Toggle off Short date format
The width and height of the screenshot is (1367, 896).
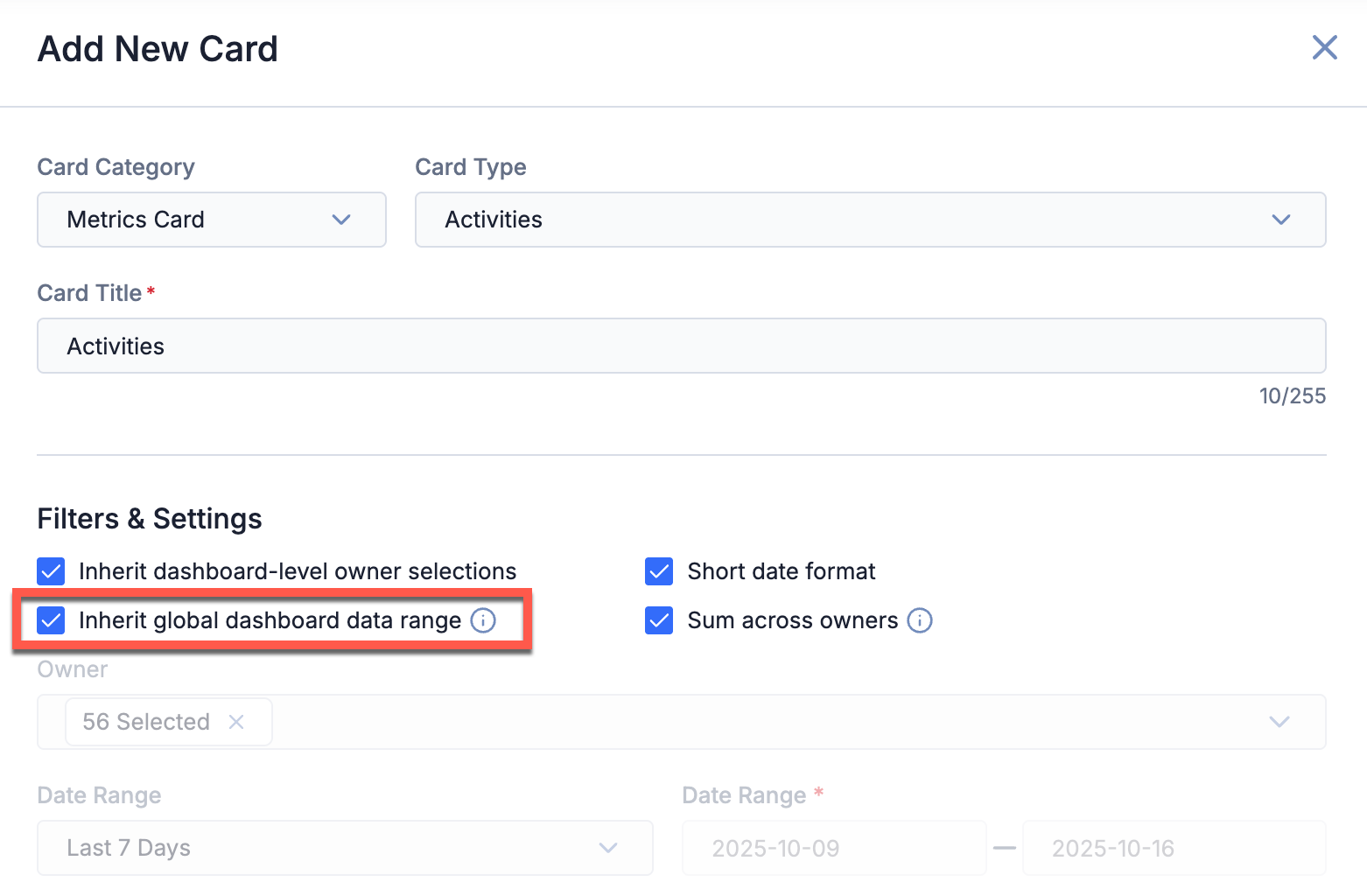[658, 571]
